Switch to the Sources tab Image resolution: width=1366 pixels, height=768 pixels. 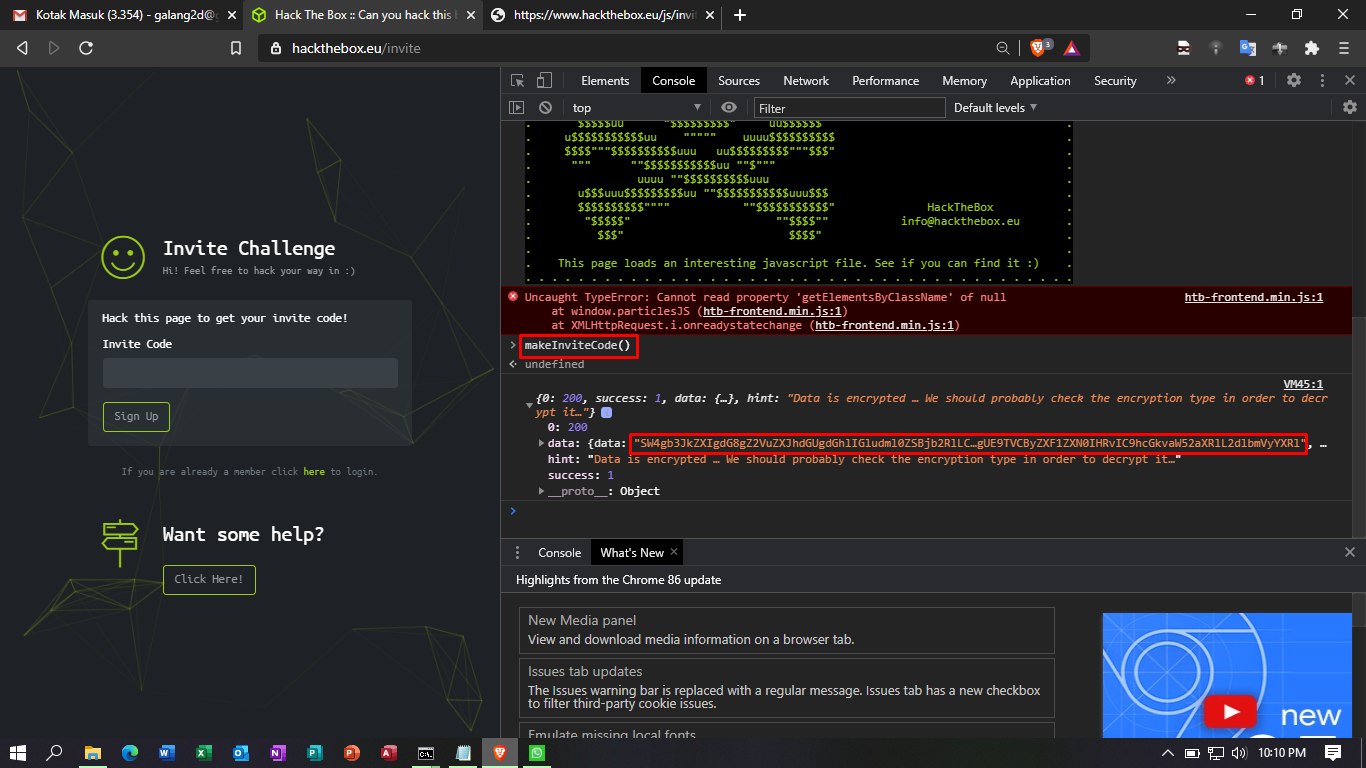click(739, 81)
